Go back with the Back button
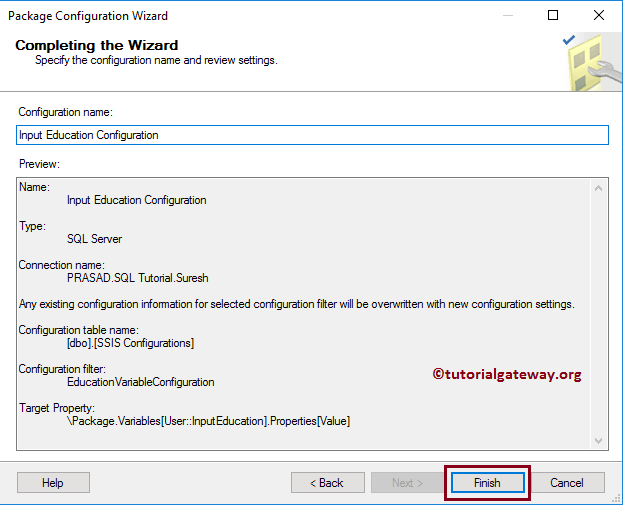The width and height of the screenshot is (623, 505). pos(327,483)
